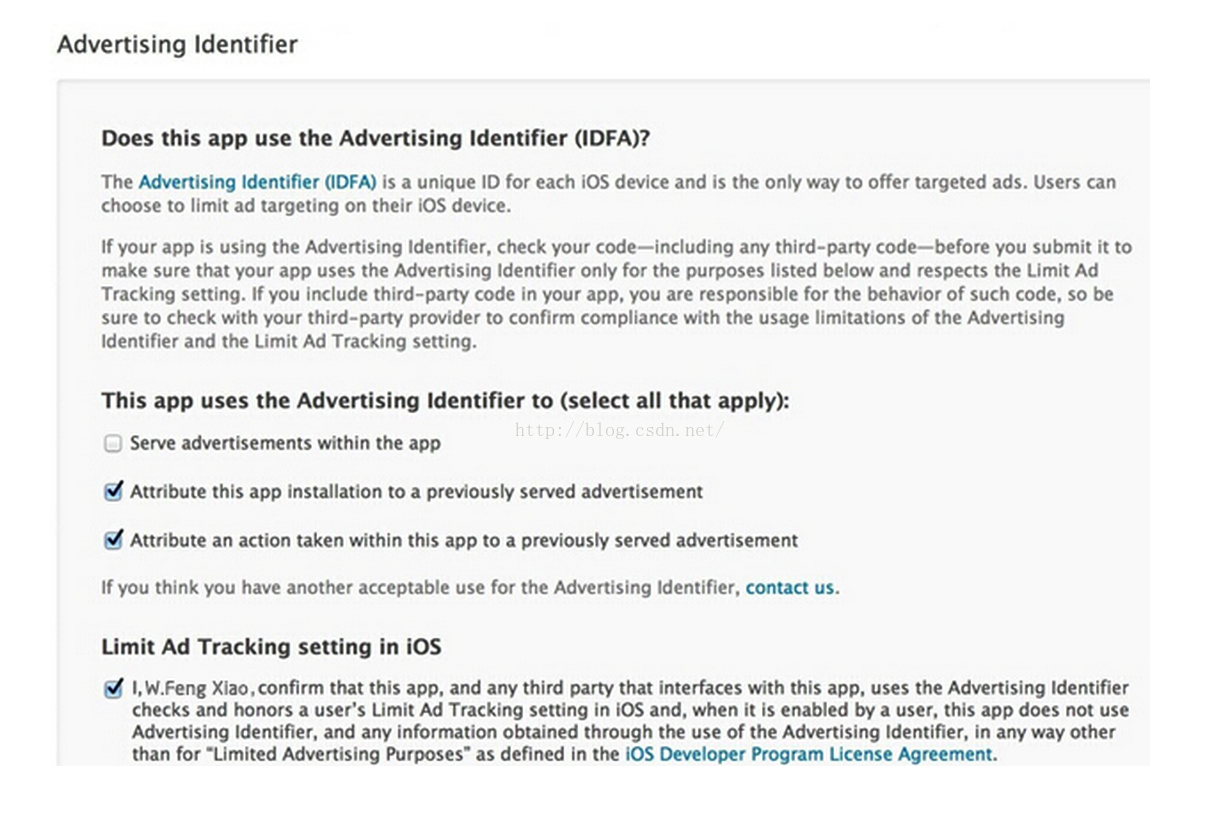Click the blog.csdn.net watermark URL

pyautogui.click(x=620, y=431)
